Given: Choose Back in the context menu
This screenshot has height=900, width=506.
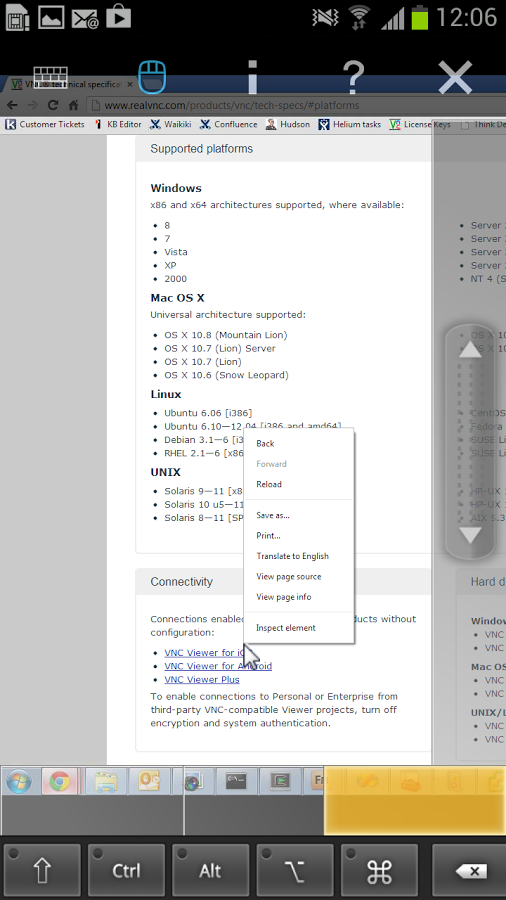Looking at the screenshot, I should pos(298,443).
